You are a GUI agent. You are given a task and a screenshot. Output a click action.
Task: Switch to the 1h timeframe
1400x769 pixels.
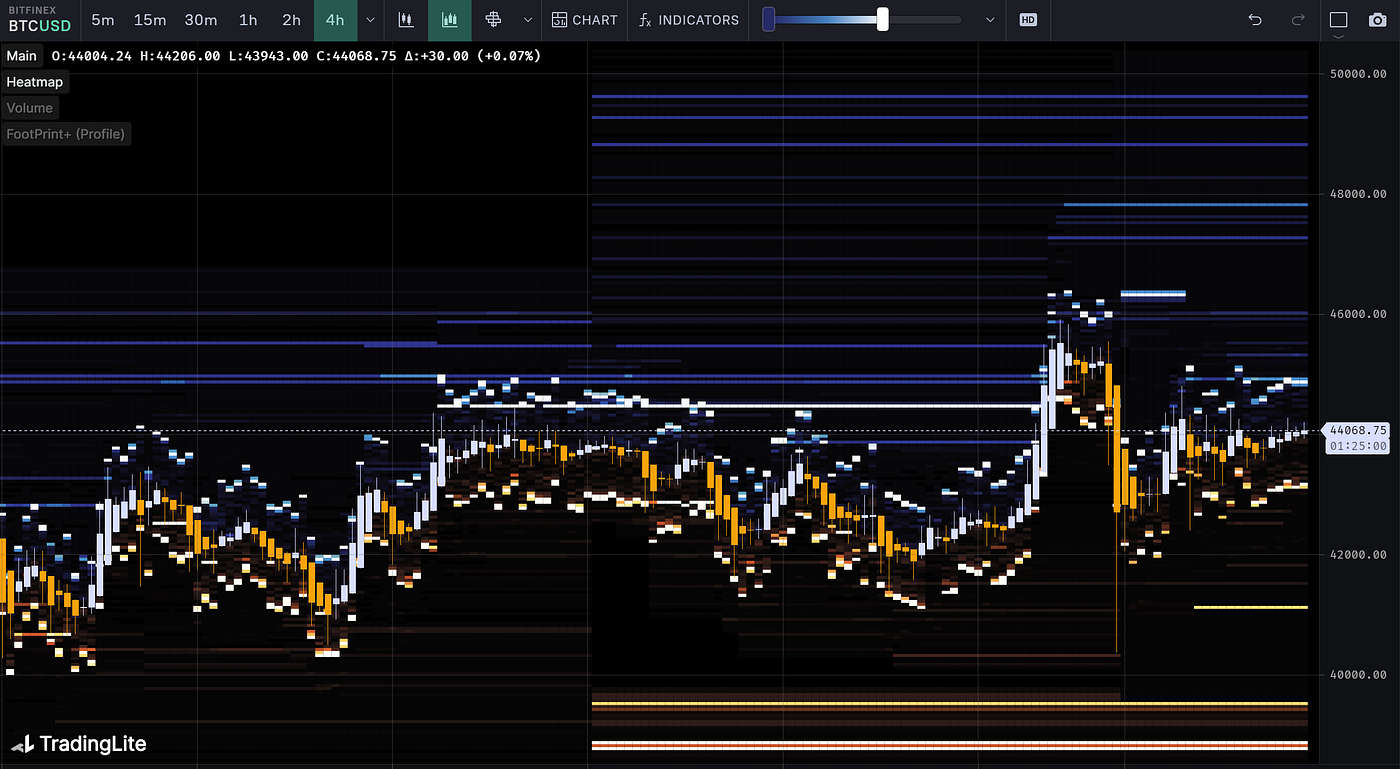pyautogui.click(x=248, y=20)
